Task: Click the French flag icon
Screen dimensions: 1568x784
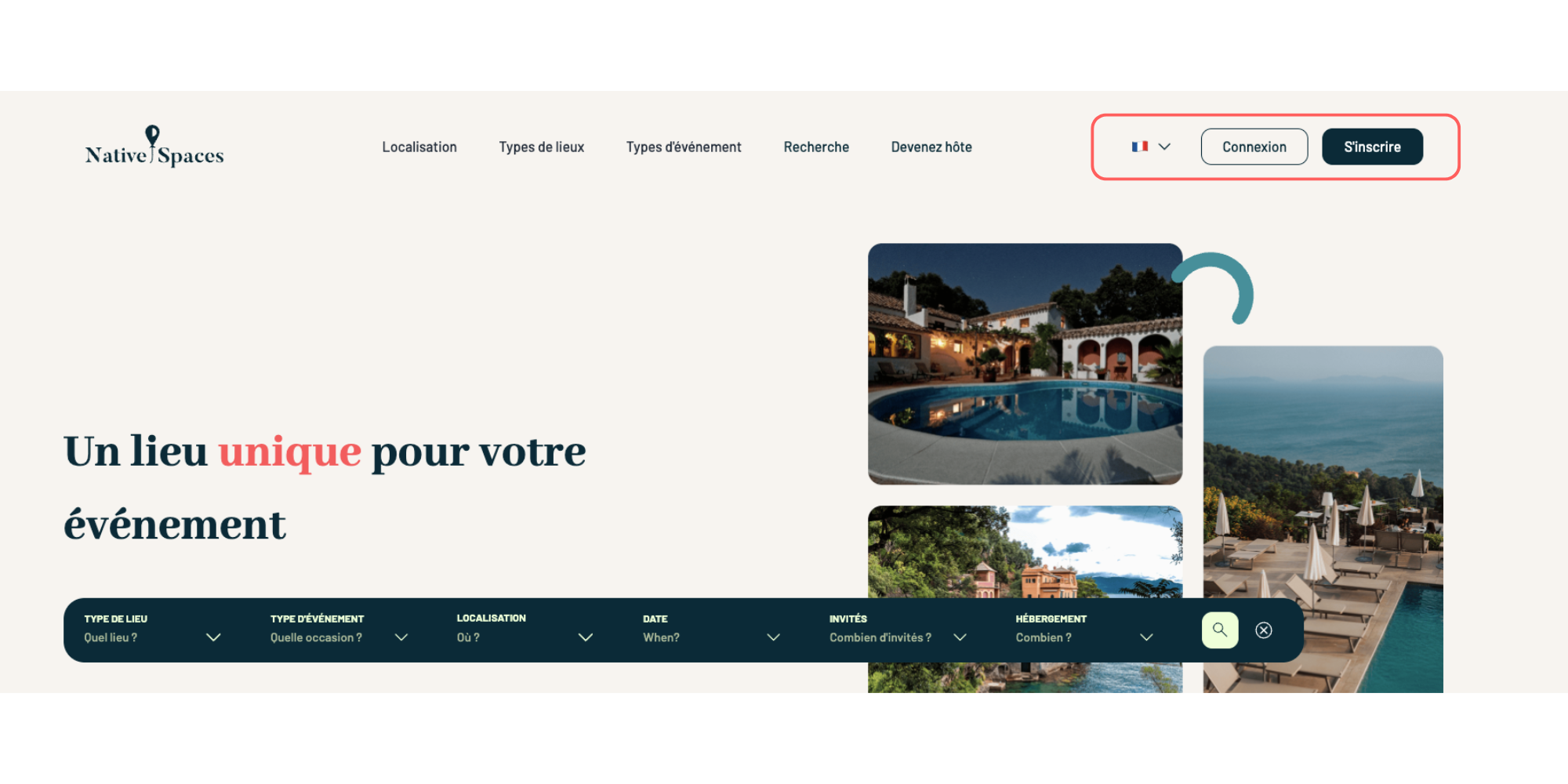Action: pyautogui.click(x=1140, y=147)
